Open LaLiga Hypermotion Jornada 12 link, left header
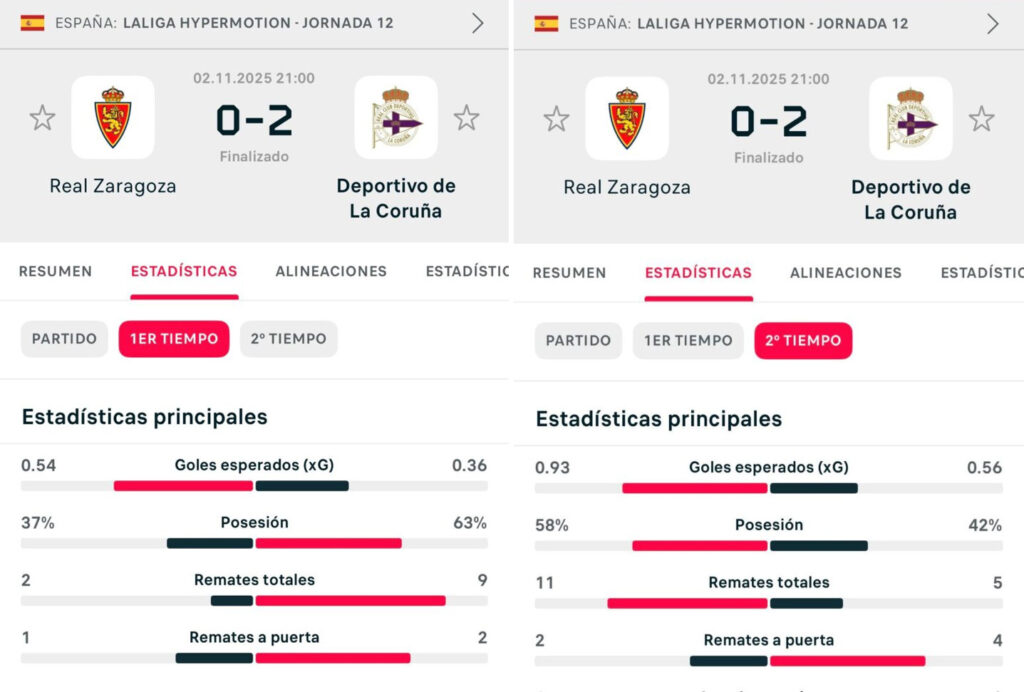1024x692 pixels. click(258, 23)
